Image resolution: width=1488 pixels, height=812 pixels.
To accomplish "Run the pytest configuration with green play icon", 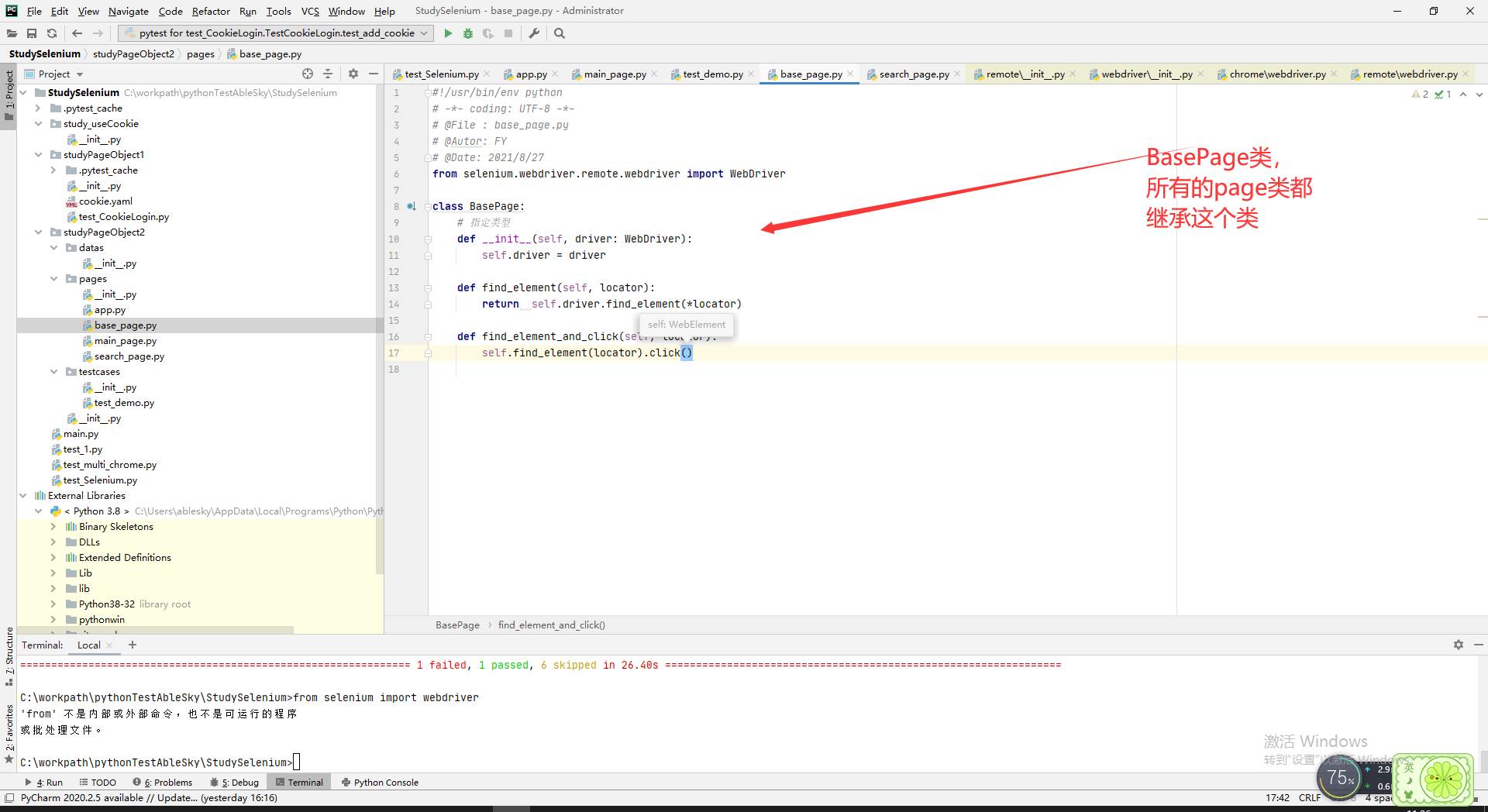I will [x=448, y=33].
